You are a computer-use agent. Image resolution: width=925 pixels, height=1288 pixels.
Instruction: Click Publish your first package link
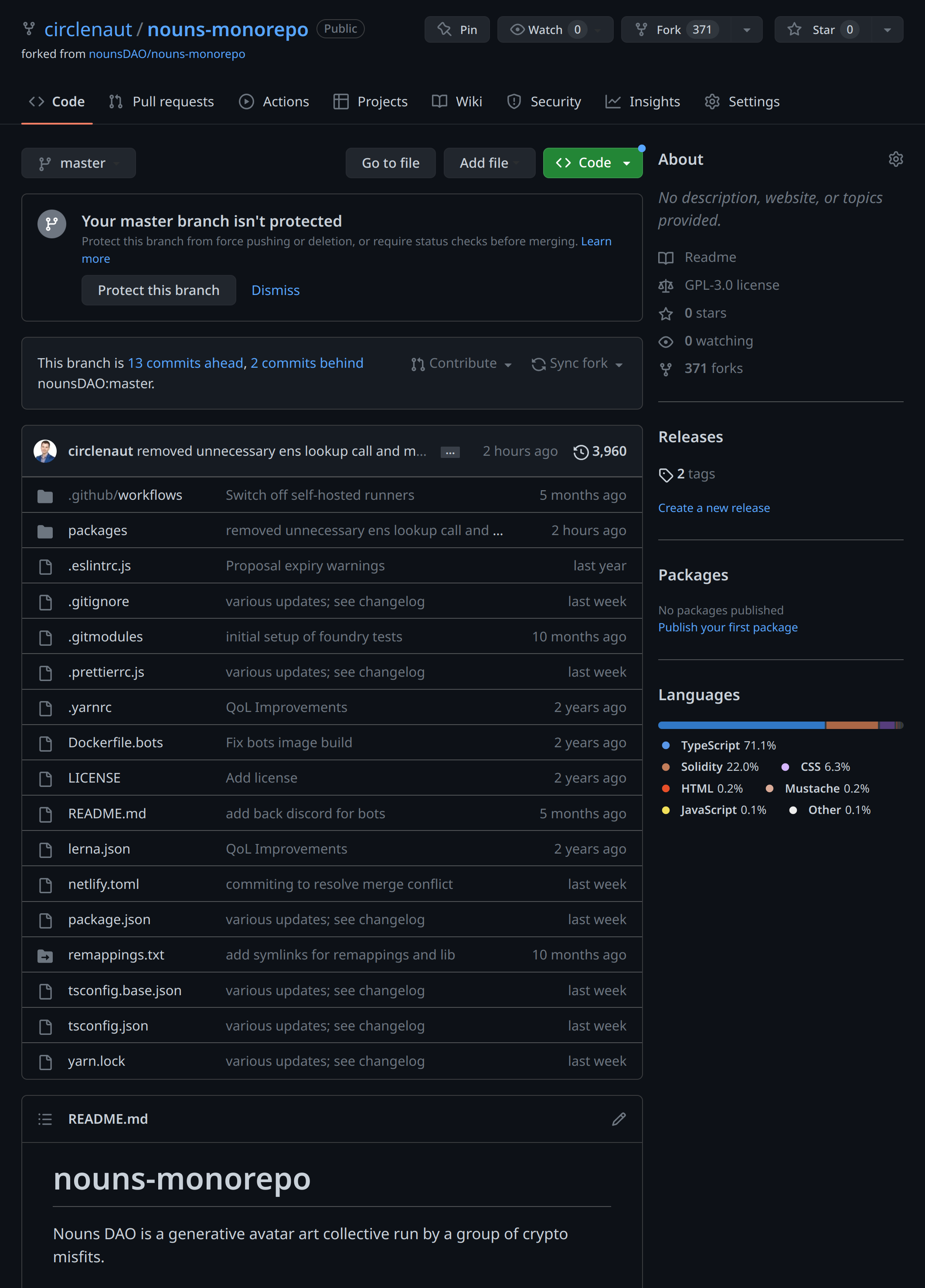point(728,627)
